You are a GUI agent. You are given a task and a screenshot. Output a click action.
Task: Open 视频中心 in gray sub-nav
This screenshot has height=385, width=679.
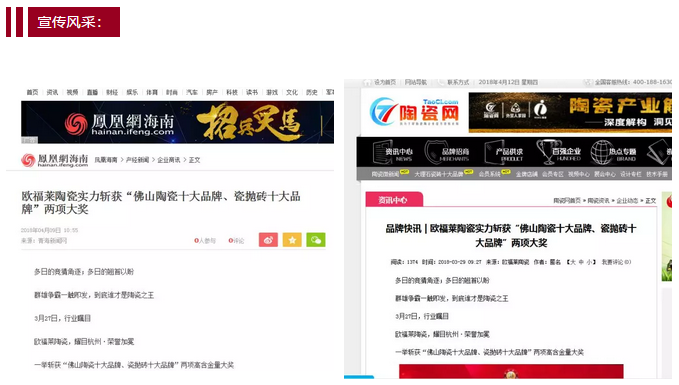click(x=579, y=174)
